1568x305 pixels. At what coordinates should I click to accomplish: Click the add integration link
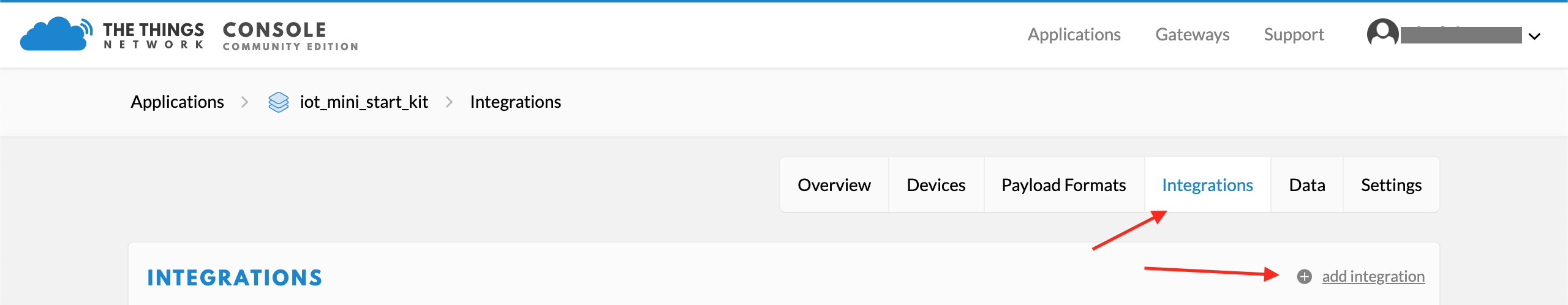coord(1373,277)
